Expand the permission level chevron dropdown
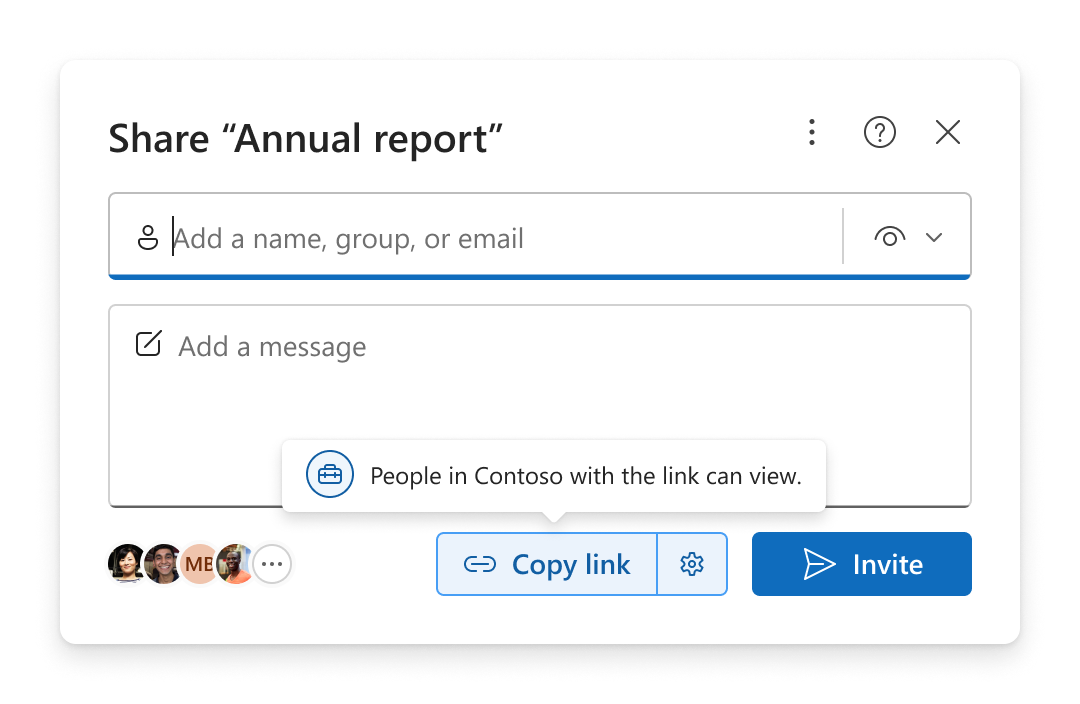The image size is (1080, 704). 935,237
